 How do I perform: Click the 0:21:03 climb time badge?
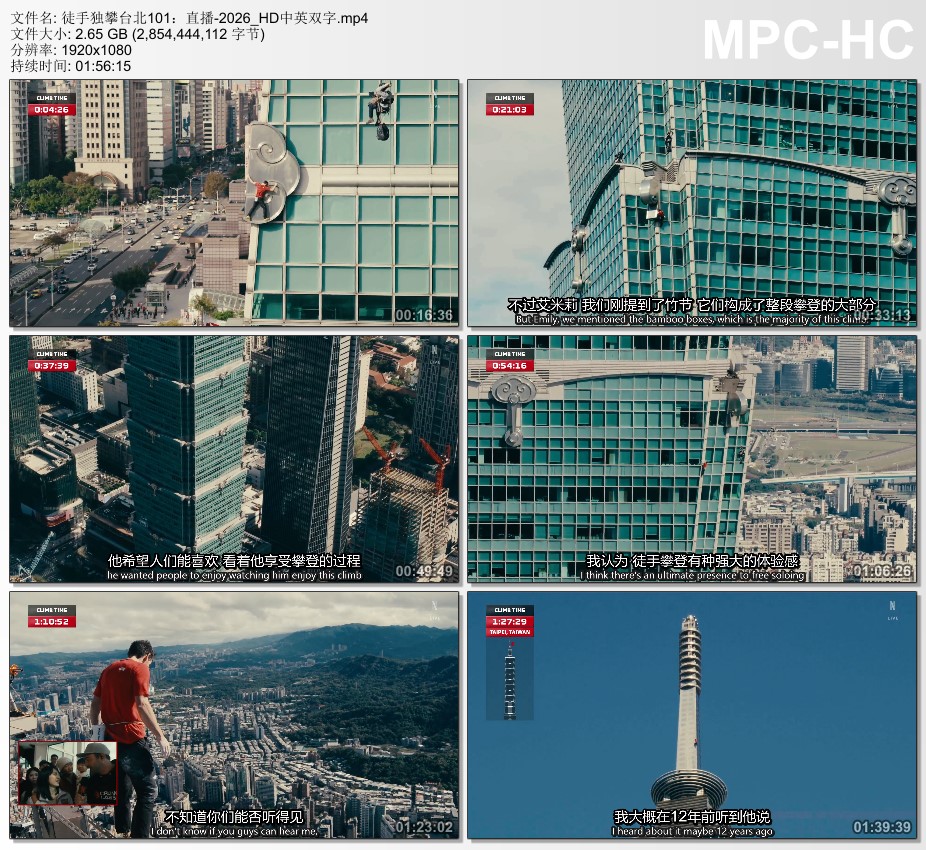(510, 105)
